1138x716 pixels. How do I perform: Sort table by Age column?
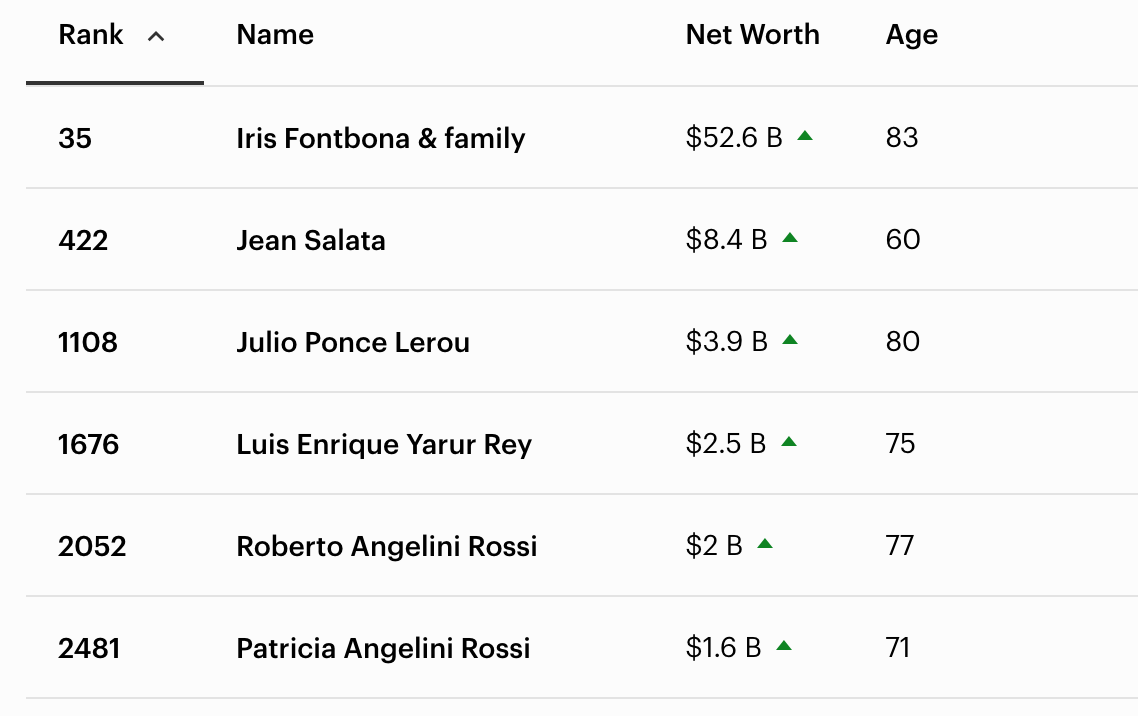pos(911,35)
